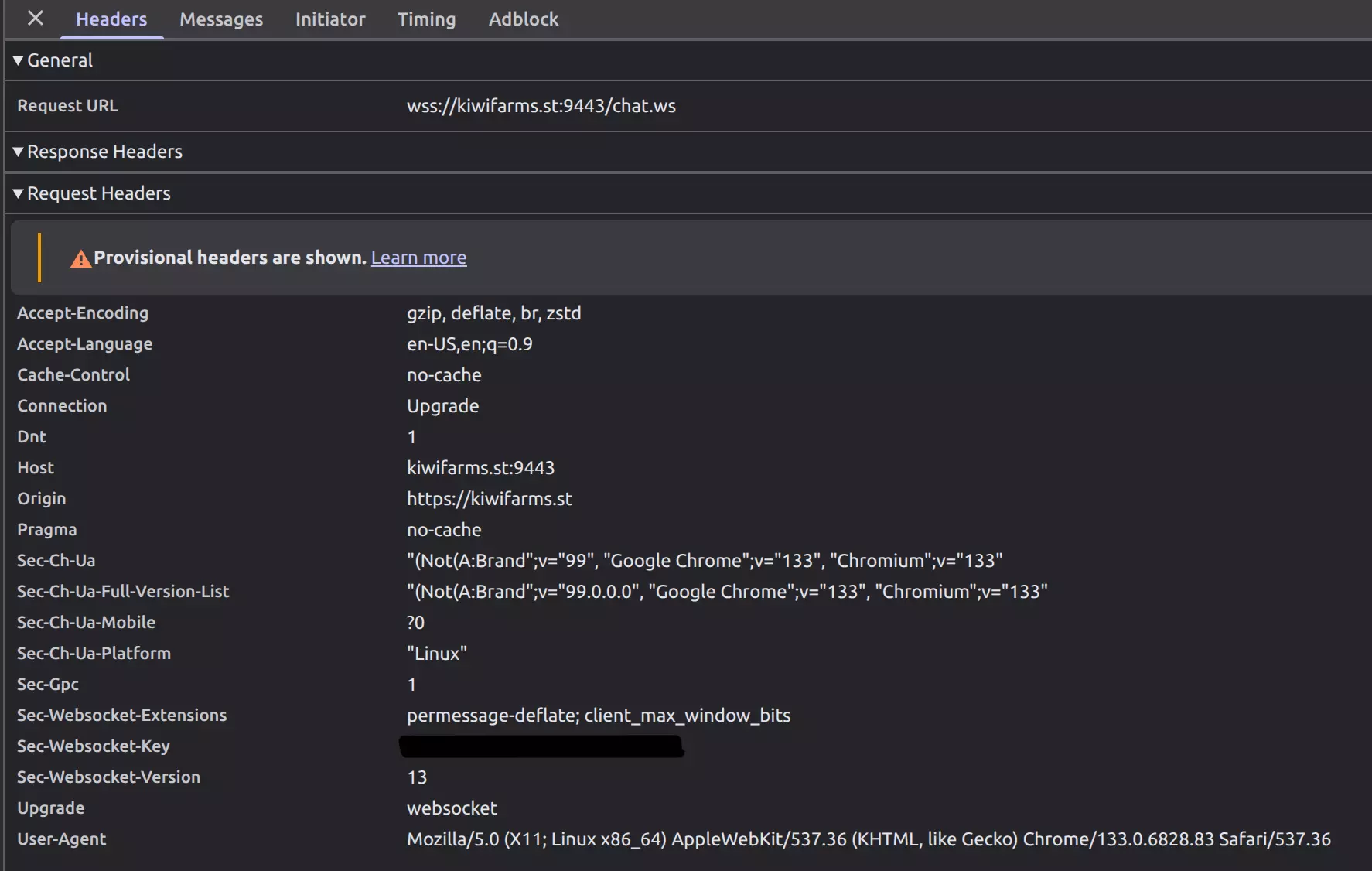Follow the Learn more link
The image size is (1372, 871).
(x=419, y=258)
